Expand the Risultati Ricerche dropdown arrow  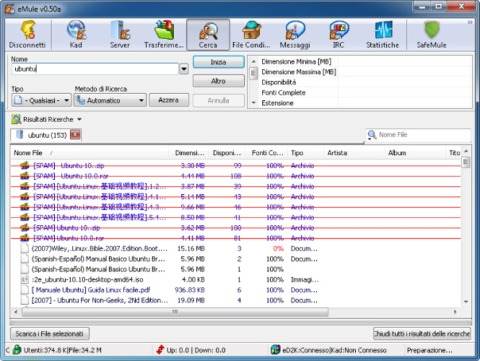pos(79,119)
